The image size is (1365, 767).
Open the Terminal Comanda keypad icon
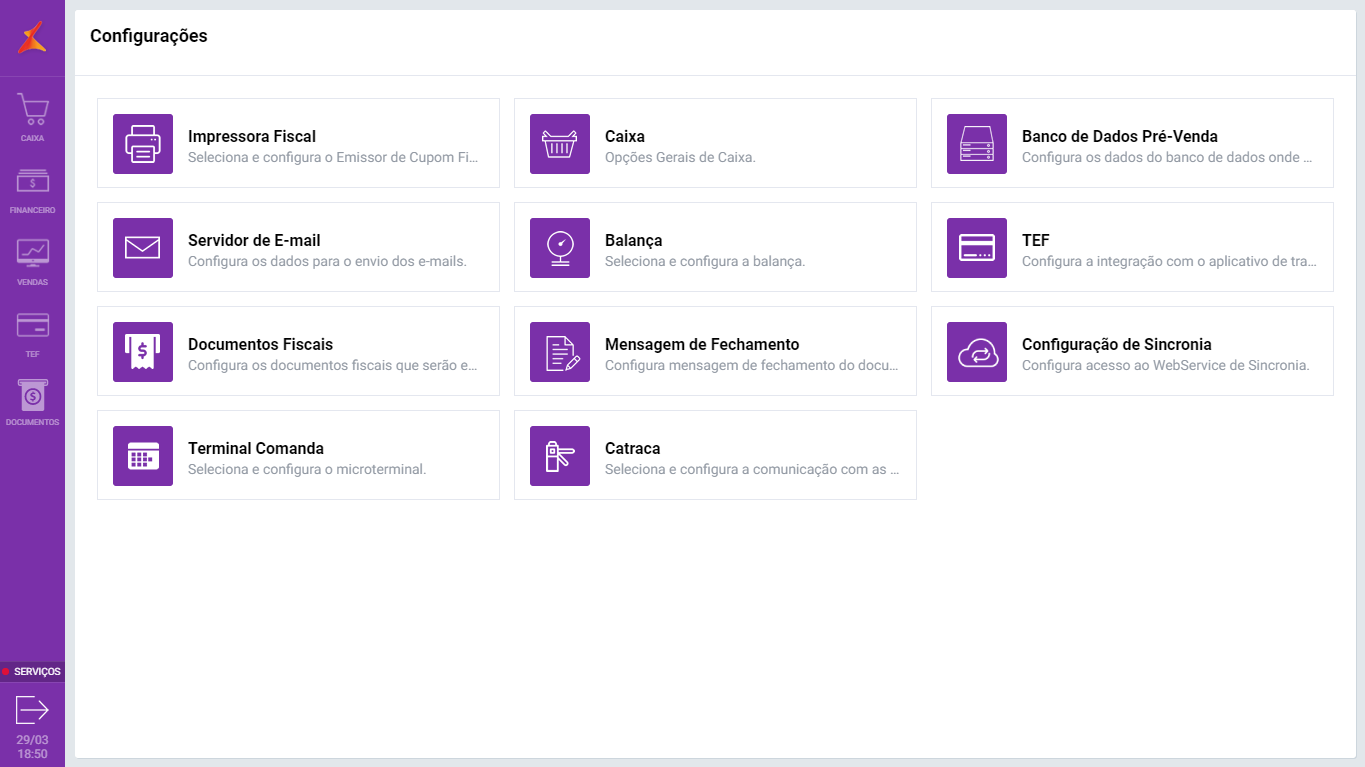pos(143,456)
